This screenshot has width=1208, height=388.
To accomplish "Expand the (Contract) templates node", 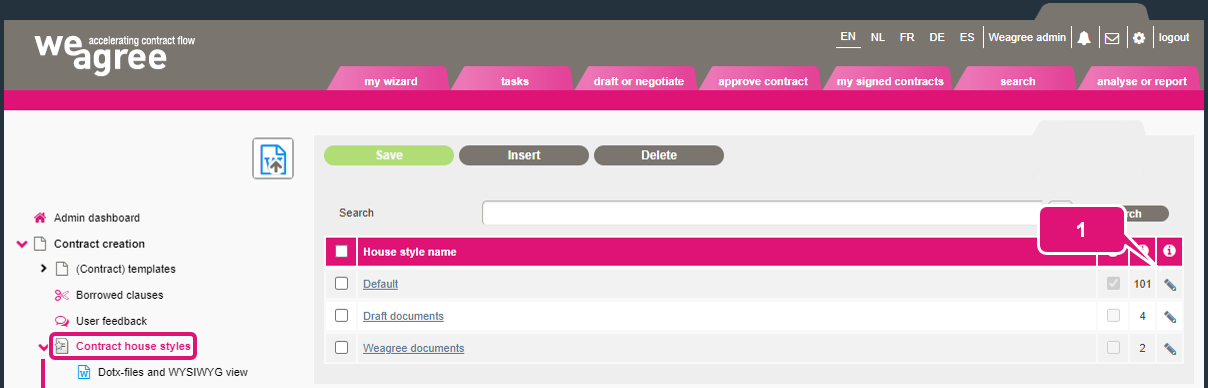I will [43, 269].
